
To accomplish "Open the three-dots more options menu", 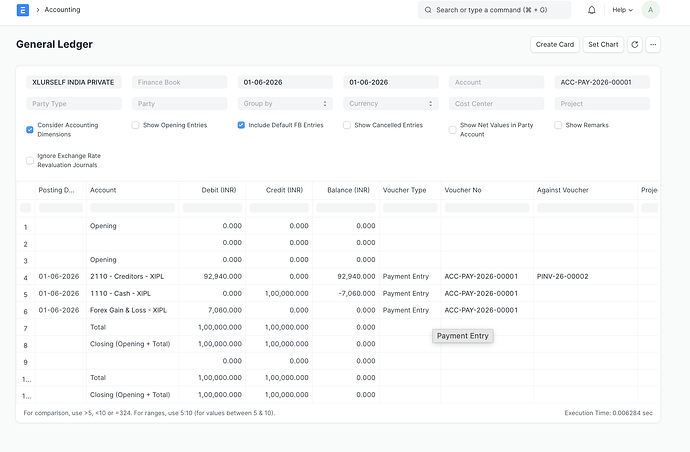I will tap(653, 44).
